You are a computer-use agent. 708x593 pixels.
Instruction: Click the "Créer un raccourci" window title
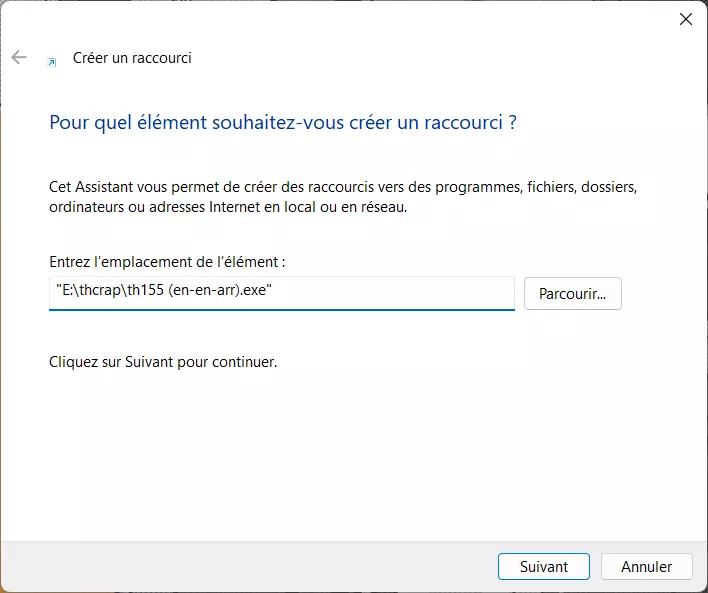132,58
